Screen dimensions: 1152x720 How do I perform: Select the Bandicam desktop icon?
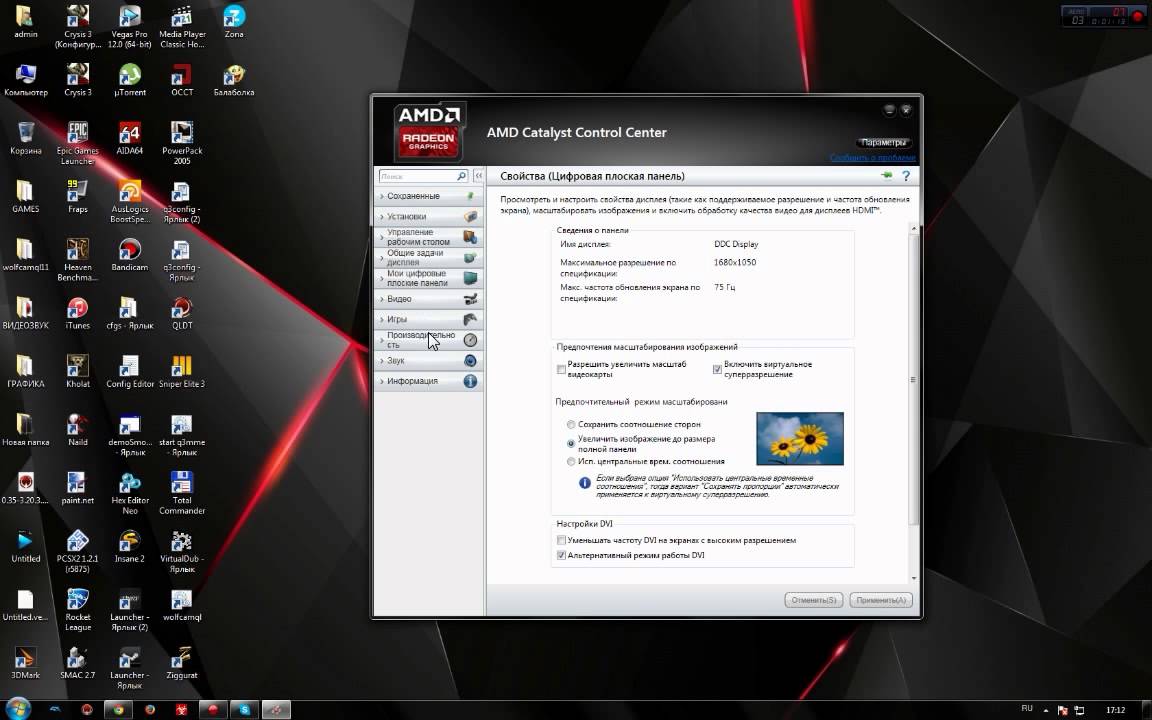point(129,255)
